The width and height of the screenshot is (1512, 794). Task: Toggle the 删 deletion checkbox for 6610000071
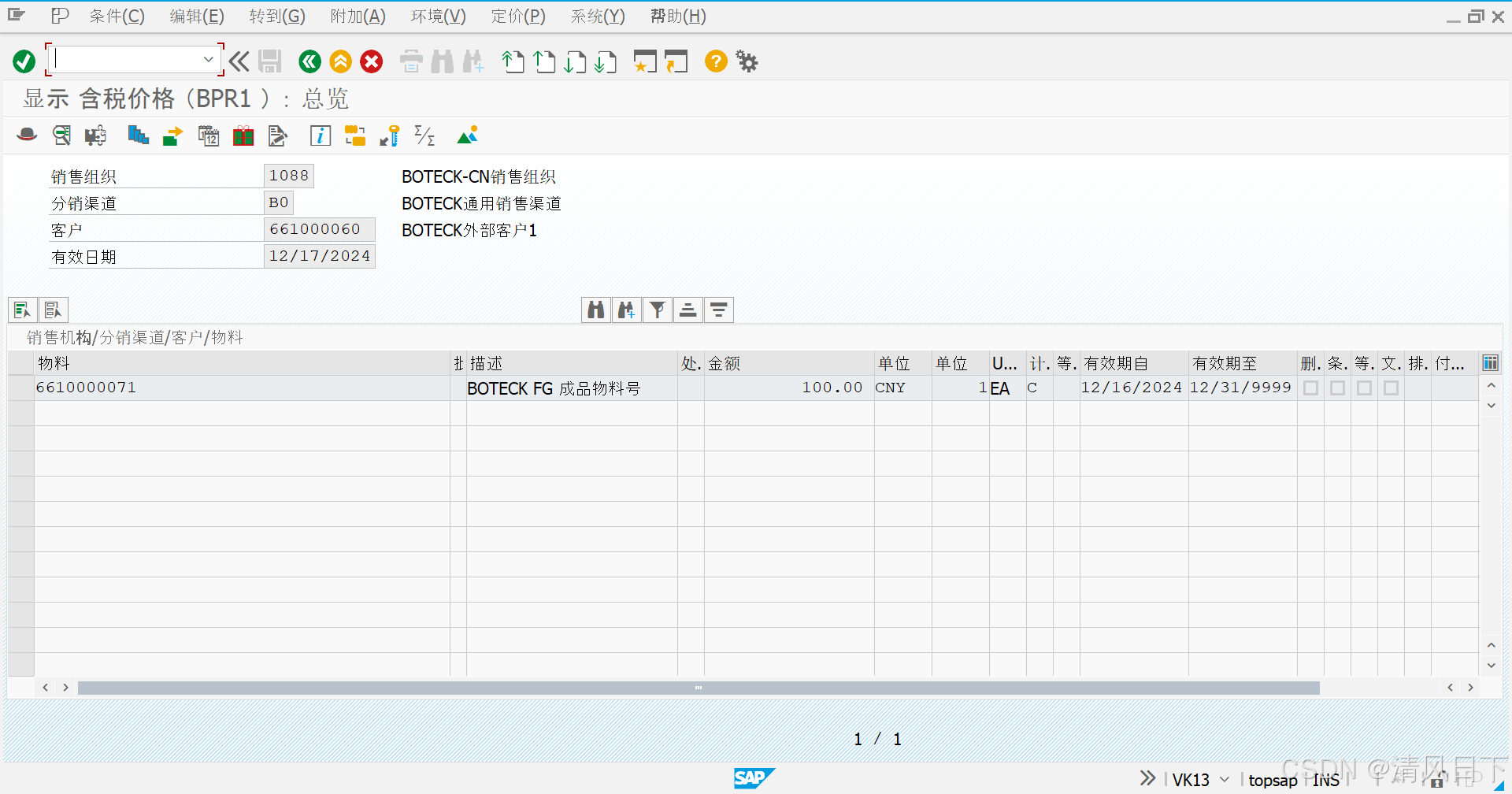1310,388
